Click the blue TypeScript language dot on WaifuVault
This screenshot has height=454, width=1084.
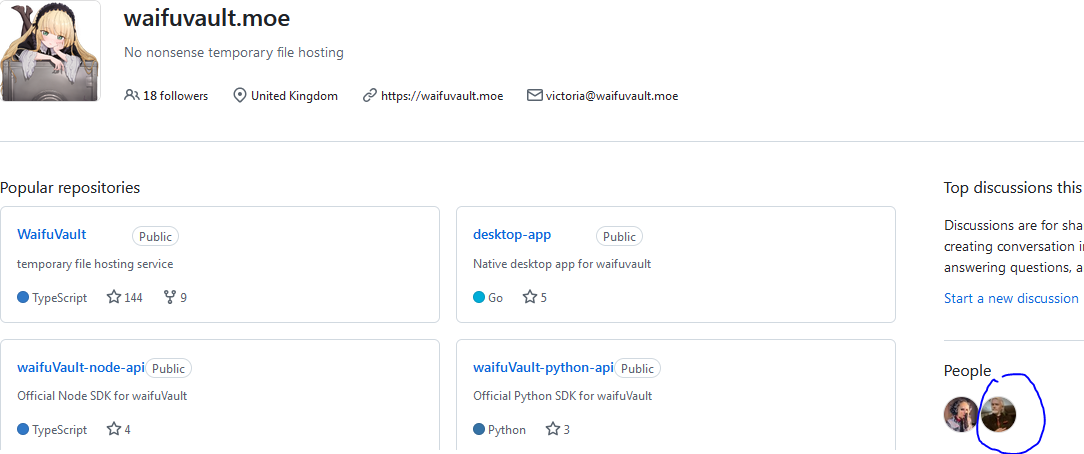[23, 298]
